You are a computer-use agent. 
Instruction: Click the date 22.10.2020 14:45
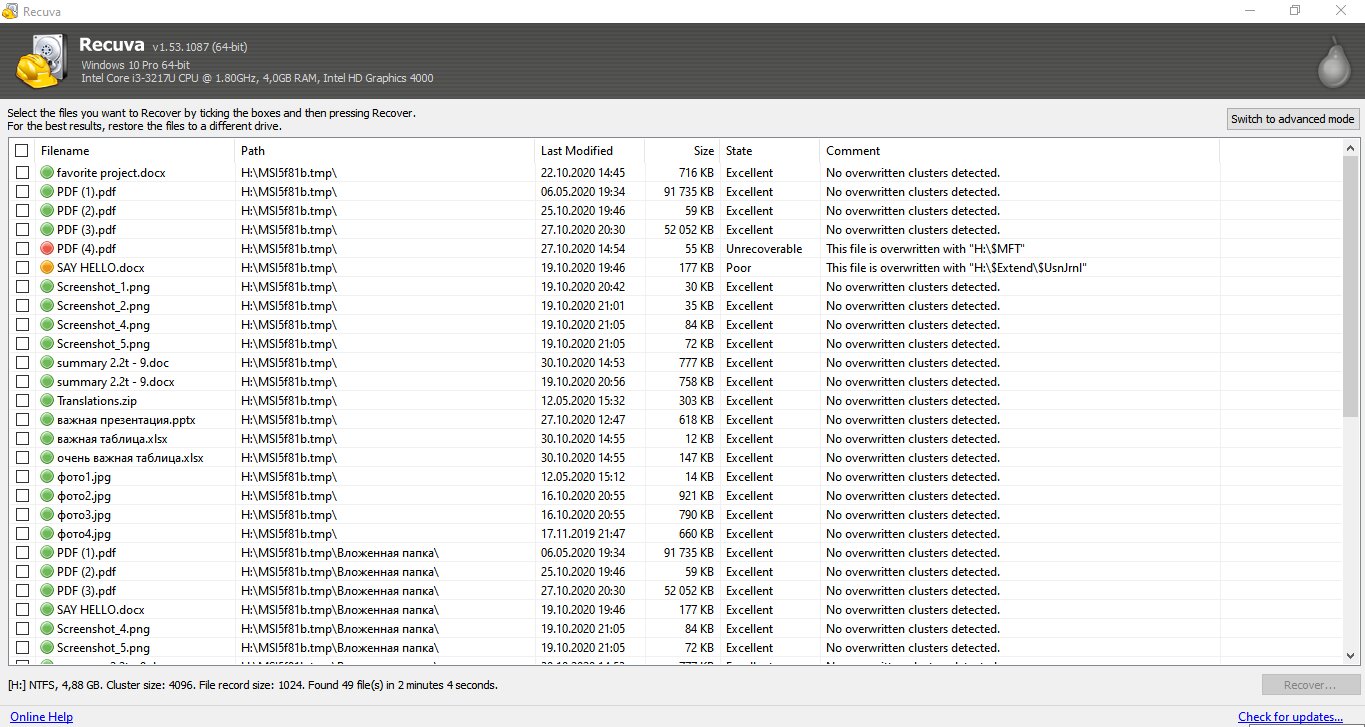[x=583, y=173]
